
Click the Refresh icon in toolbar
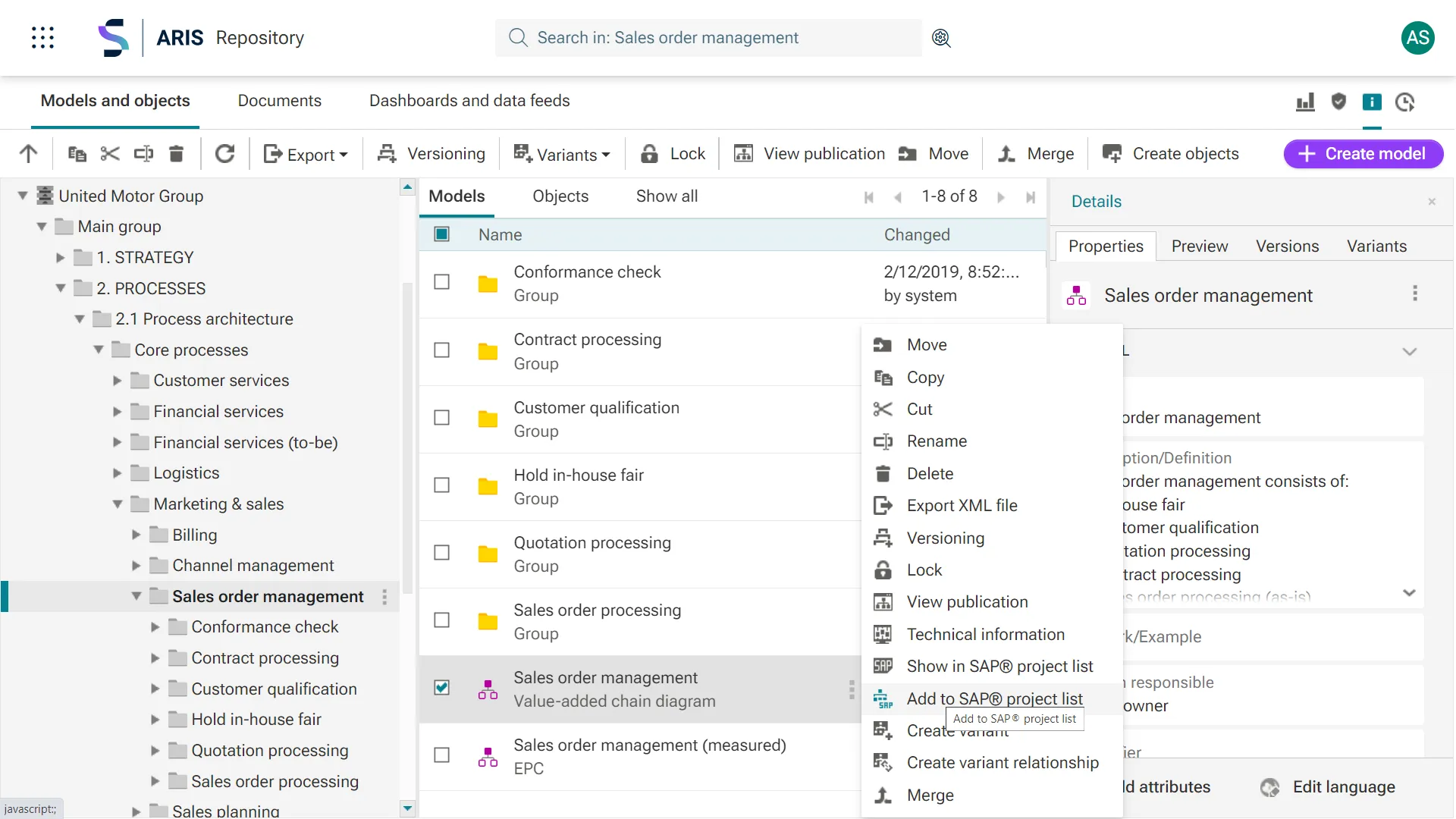tap(224, 154)
